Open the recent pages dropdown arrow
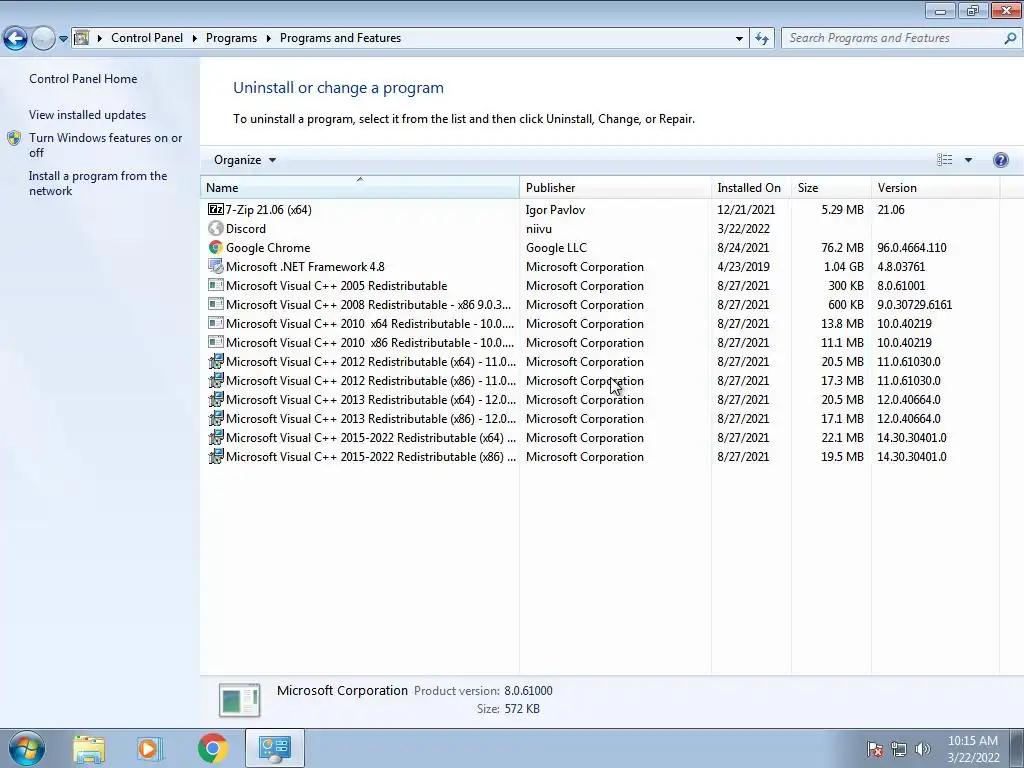 click(63, 39)
